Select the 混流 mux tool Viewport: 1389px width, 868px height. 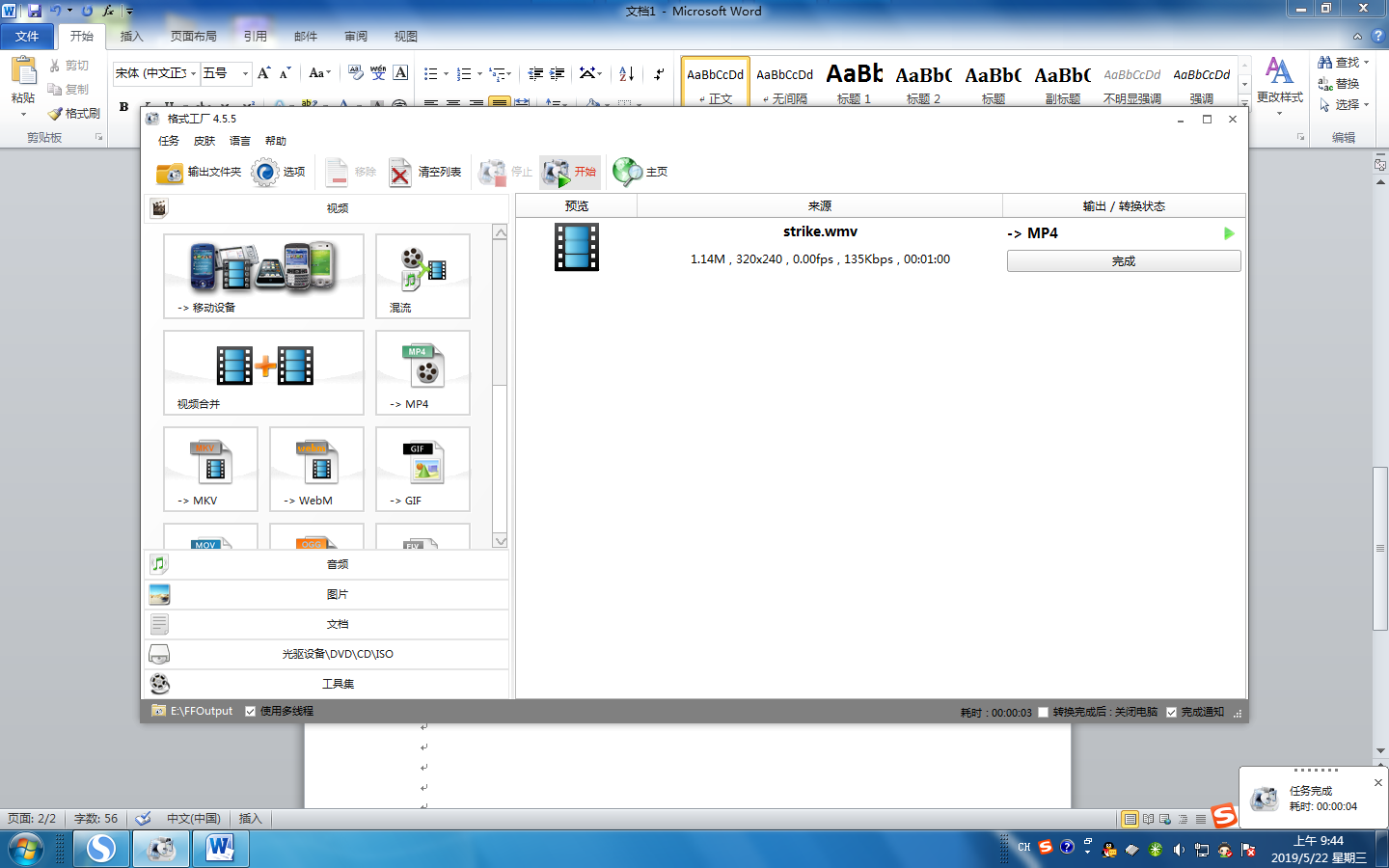[422, 276]
